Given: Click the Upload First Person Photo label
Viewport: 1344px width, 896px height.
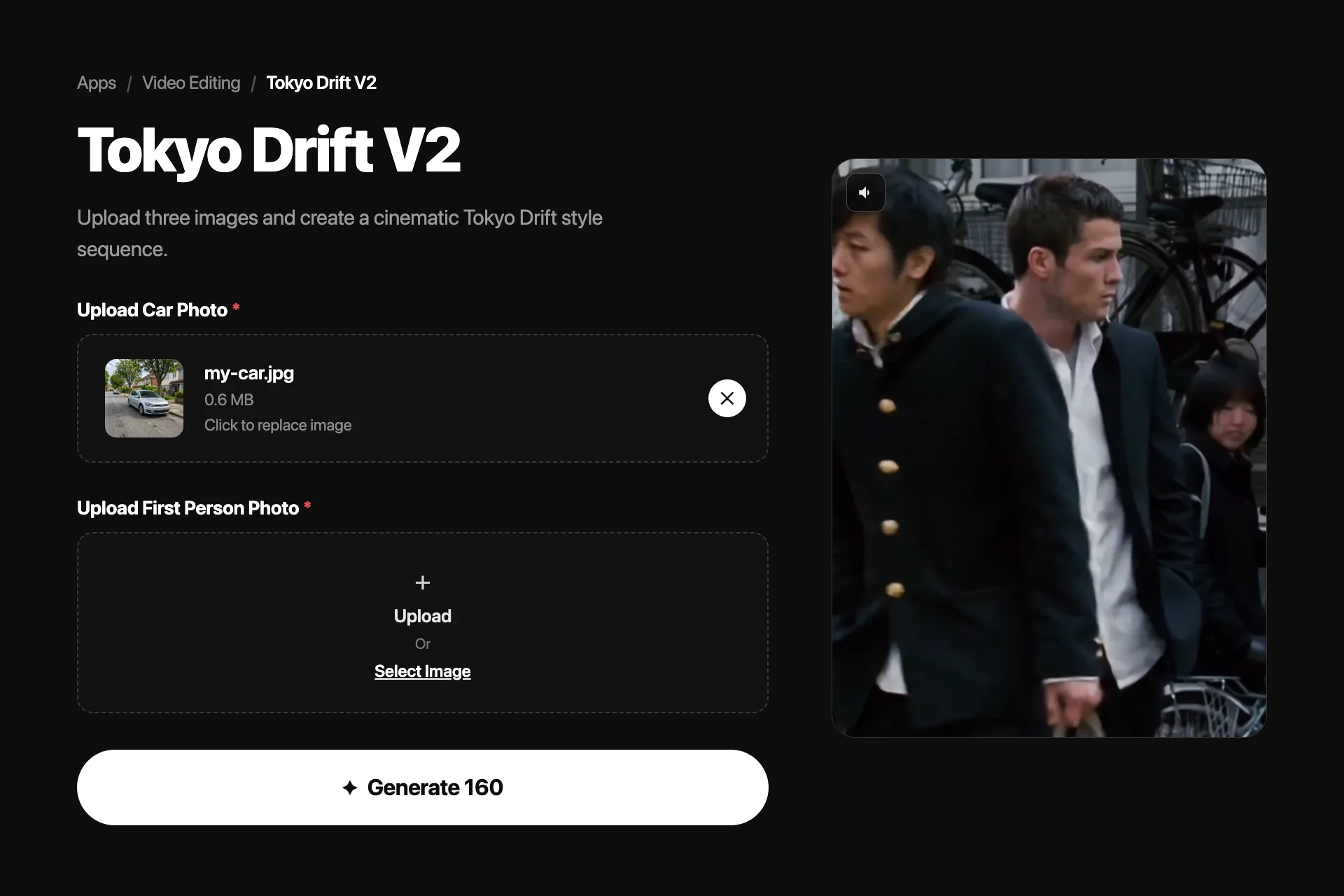Looking at the screenshot, I should tap(188, 508).
